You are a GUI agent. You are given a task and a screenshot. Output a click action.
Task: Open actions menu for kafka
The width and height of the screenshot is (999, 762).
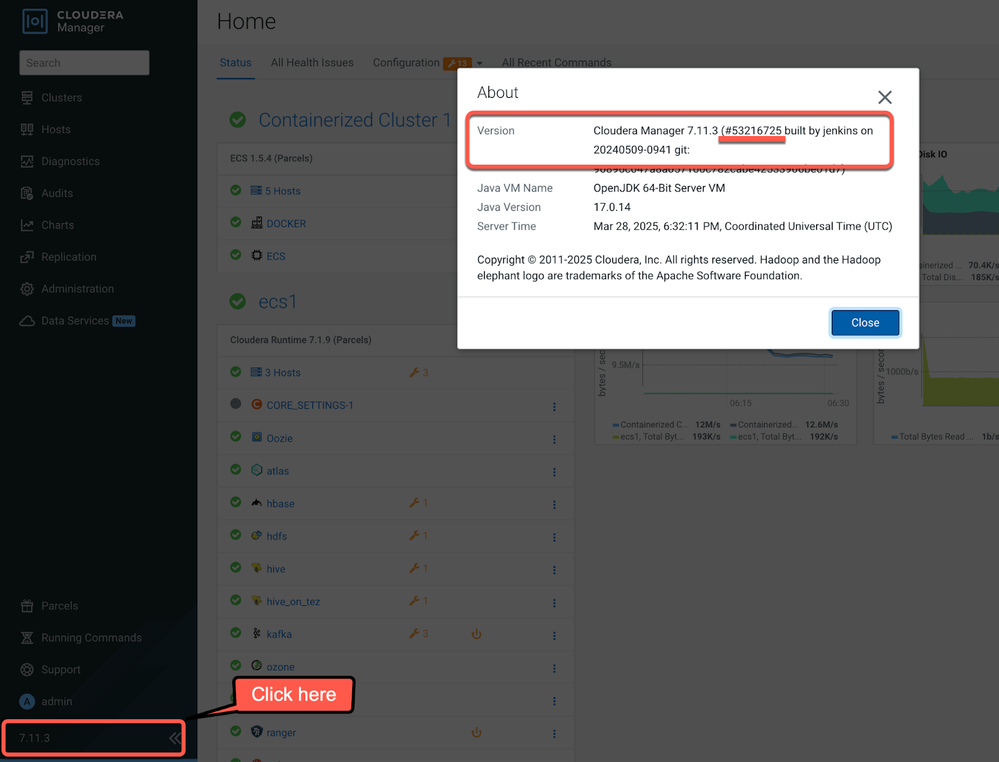point(554,635)
